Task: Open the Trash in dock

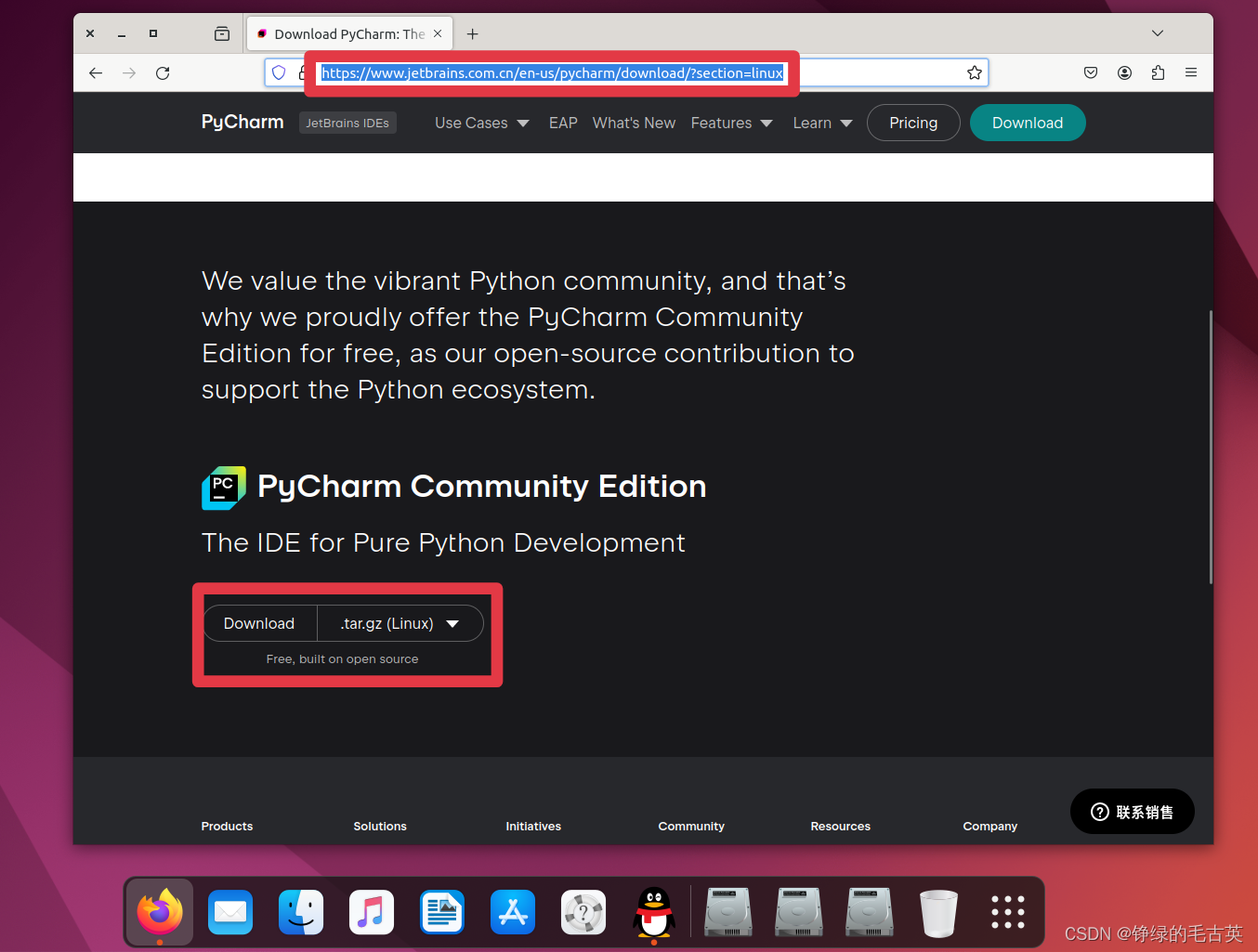Action: coord(938,913)
